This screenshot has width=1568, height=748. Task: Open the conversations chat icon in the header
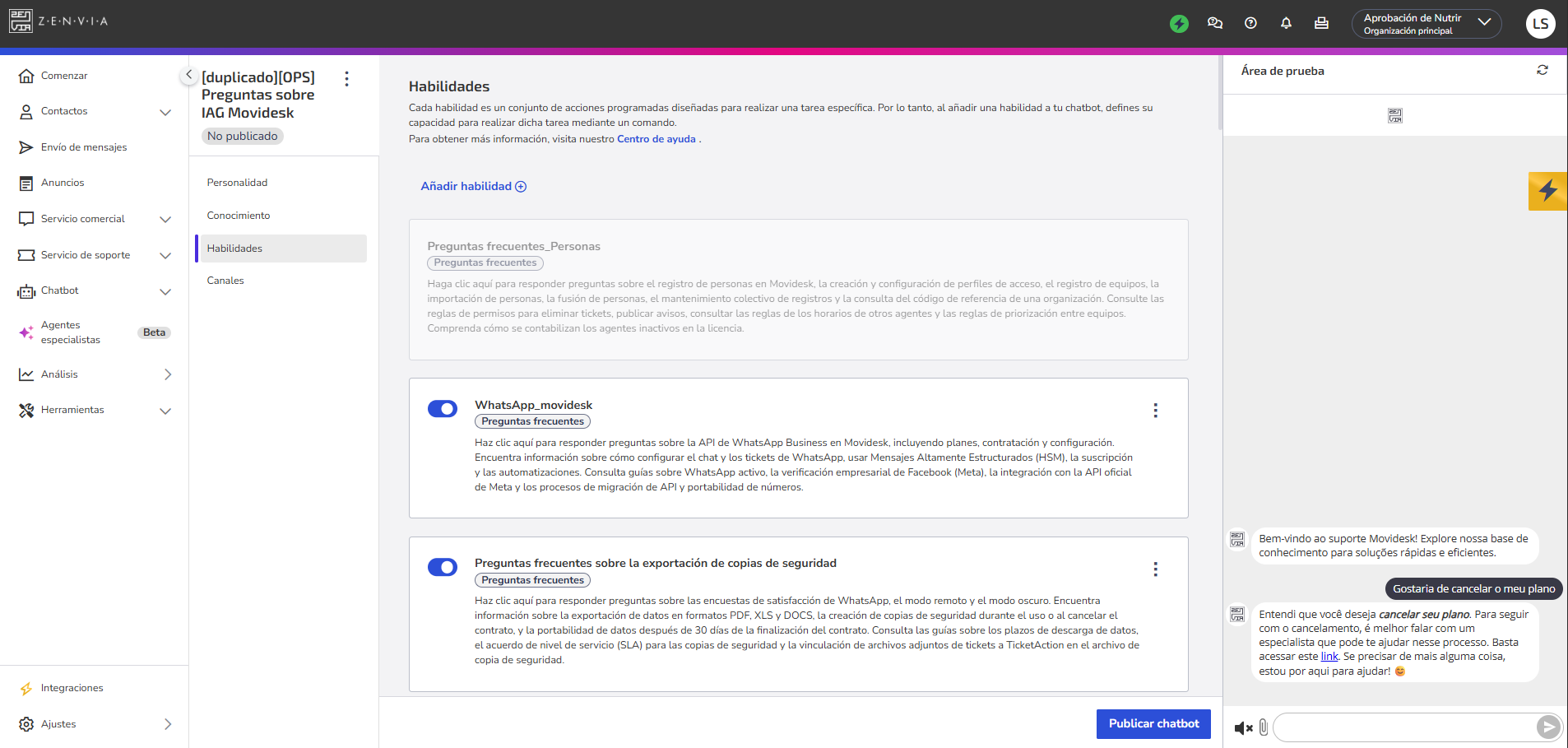tap(1215, 23)
